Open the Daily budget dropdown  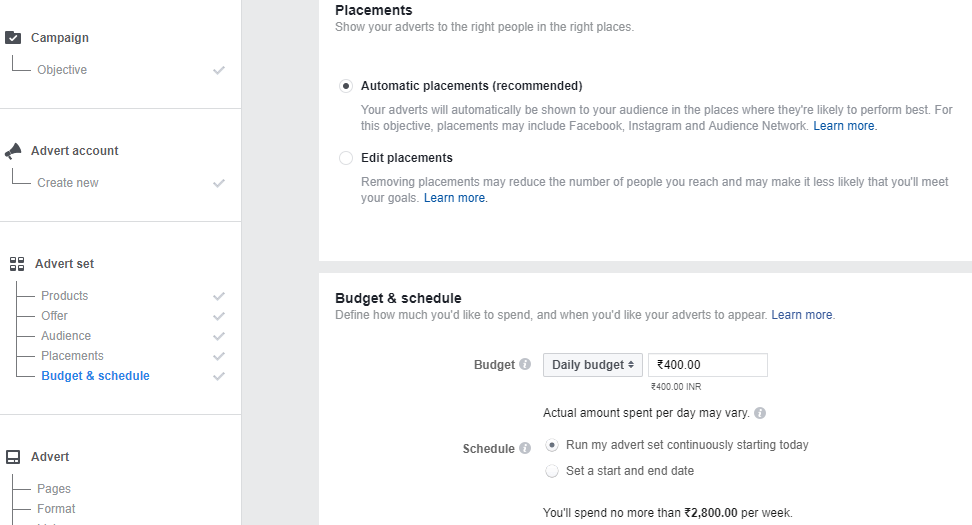[x=593, y=365]
